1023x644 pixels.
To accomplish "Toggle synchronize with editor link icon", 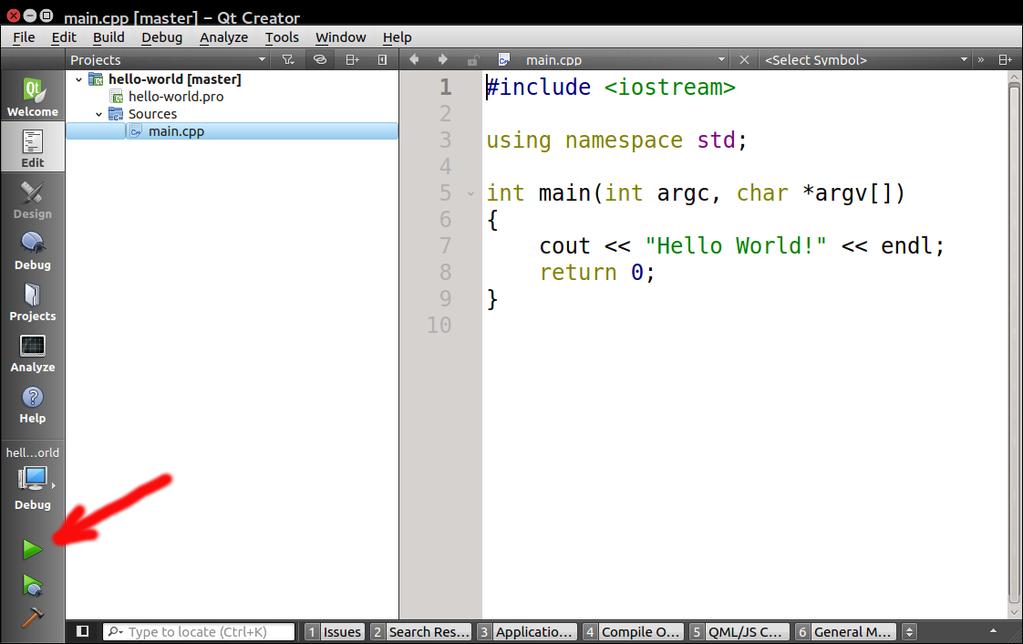I will [x=319, y=59].
